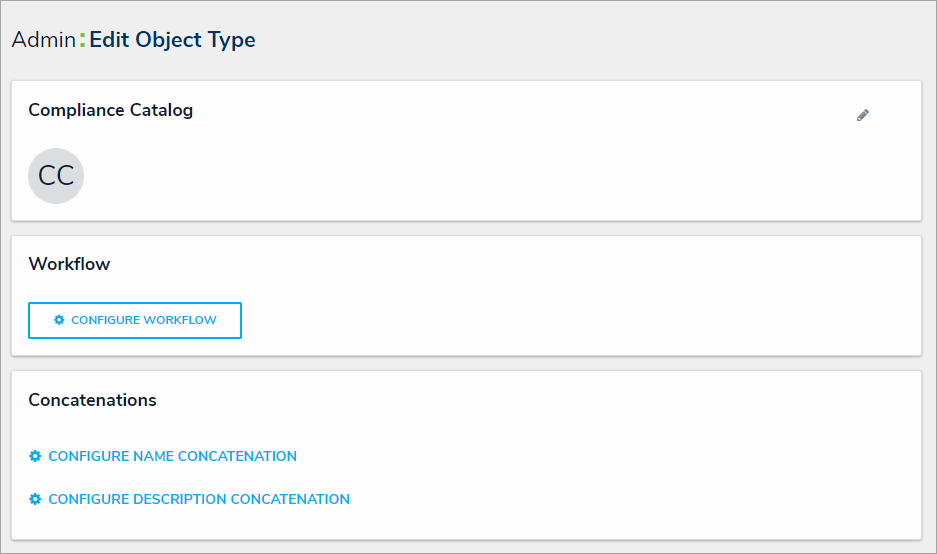Click the gray gap between Compliance Catalog and Workflow cards
937x554 pixels.
click(x=466, y=228)
